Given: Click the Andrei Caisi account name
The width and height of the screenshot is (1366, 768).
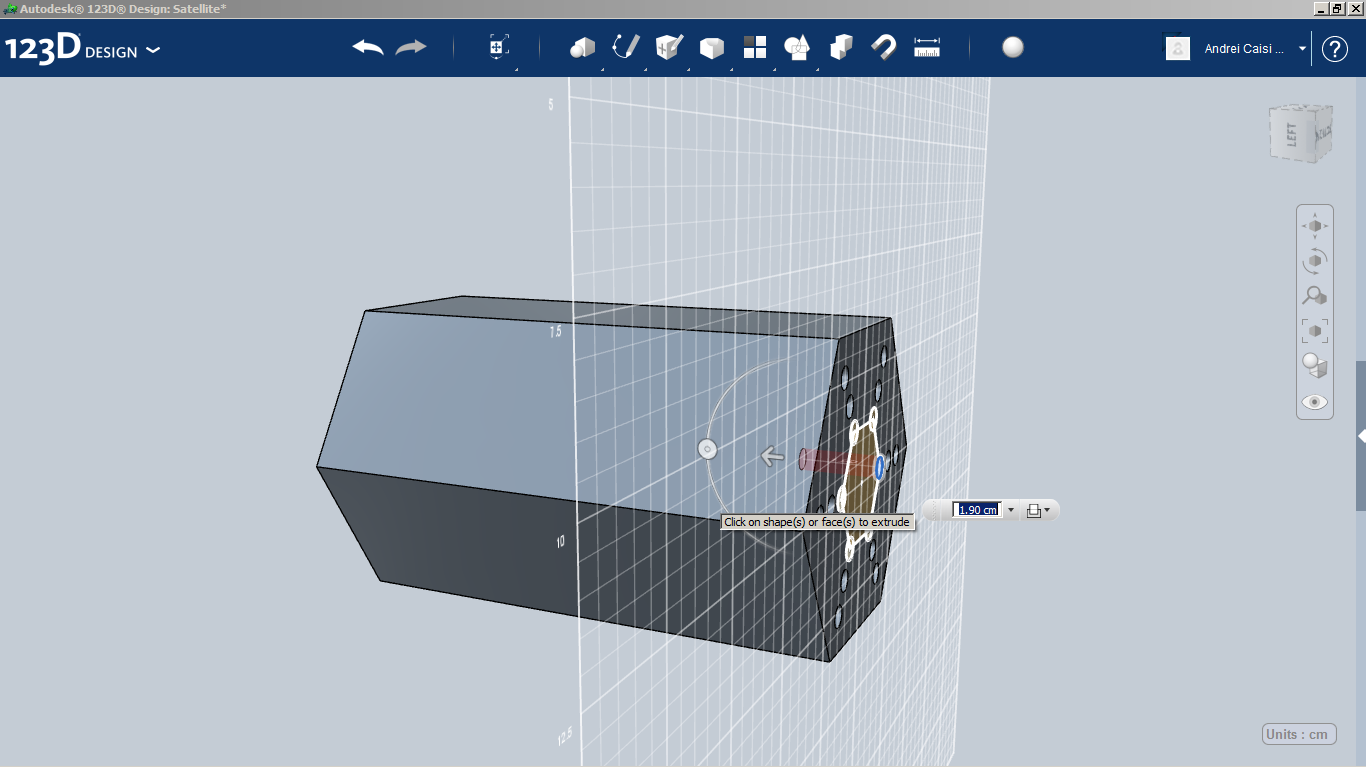Looking at the screenshot, I should (x=1244, y=48).
